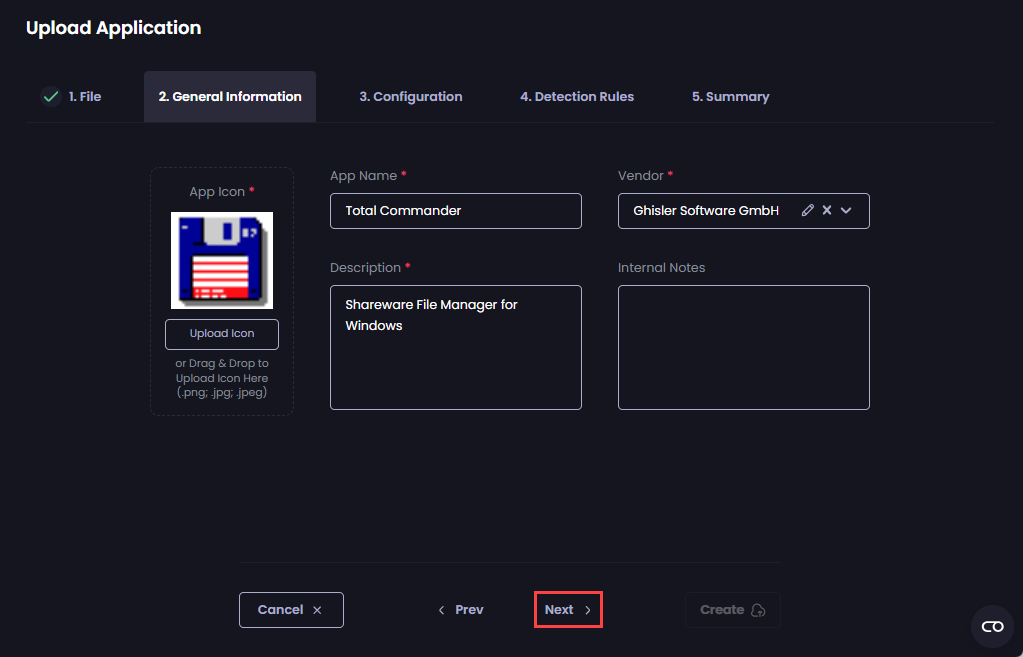Focus the App Name input field

pos(455,211)
